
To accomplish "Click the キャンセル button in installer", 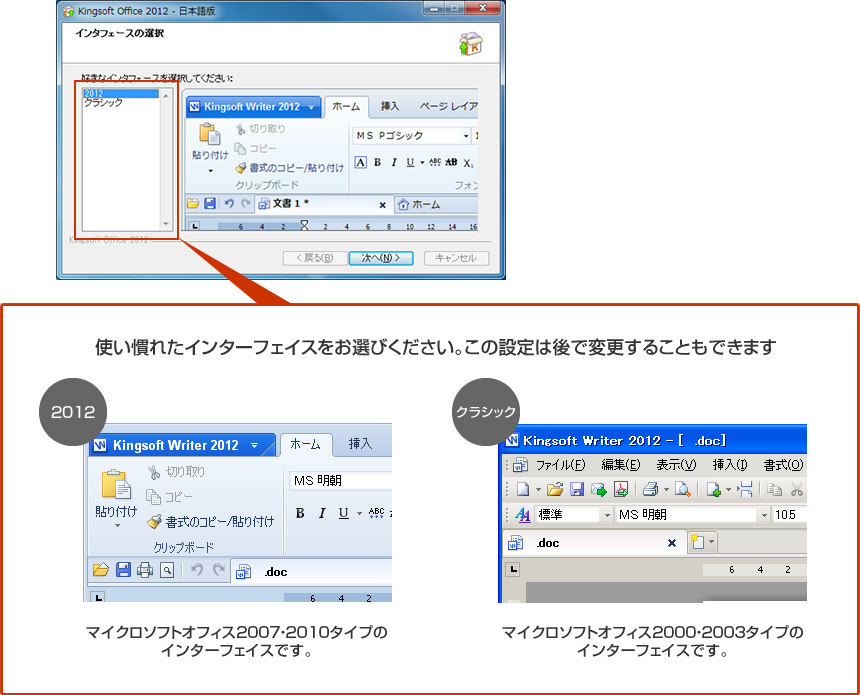I will (x=456, y=258).
